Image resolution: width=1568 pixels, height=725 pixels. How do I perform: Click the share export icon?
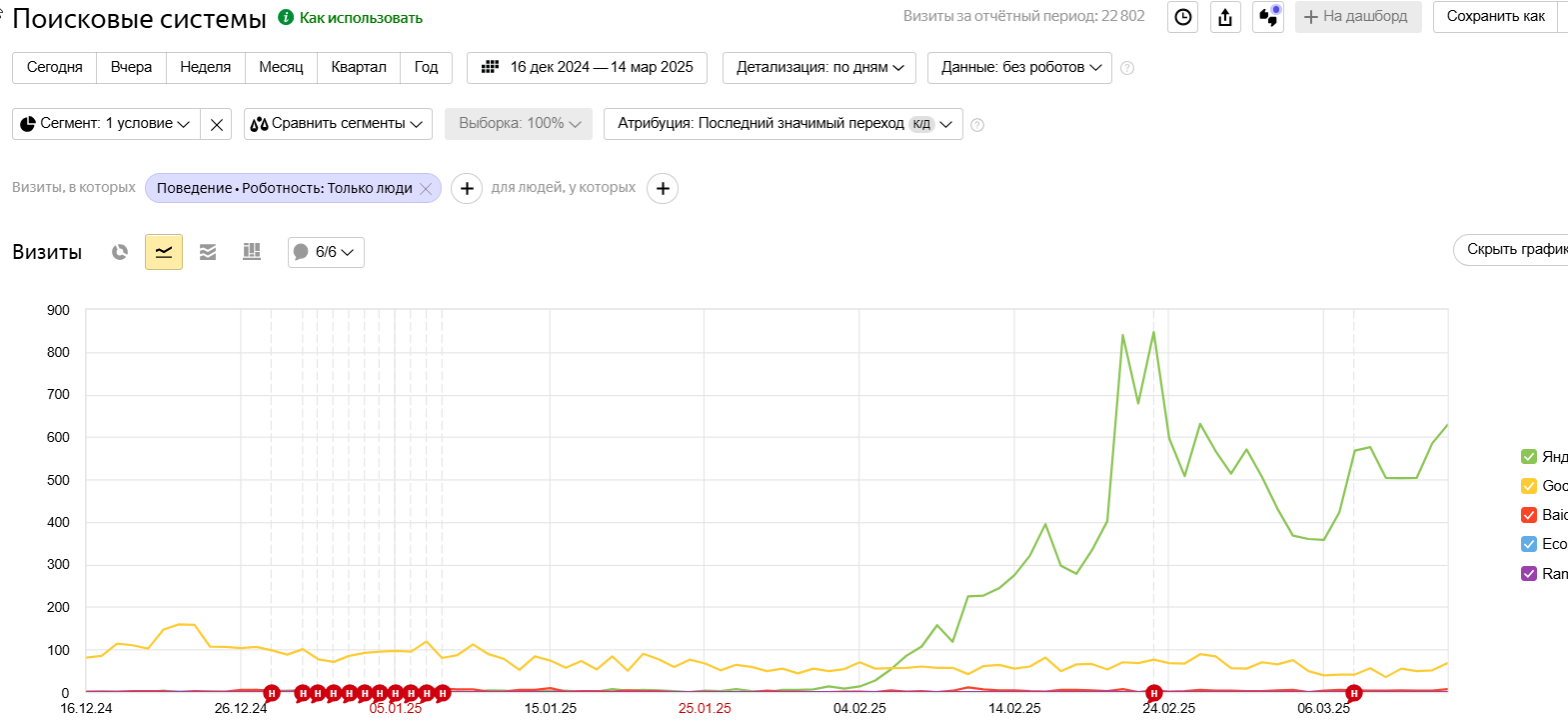tap(1225, 17)
